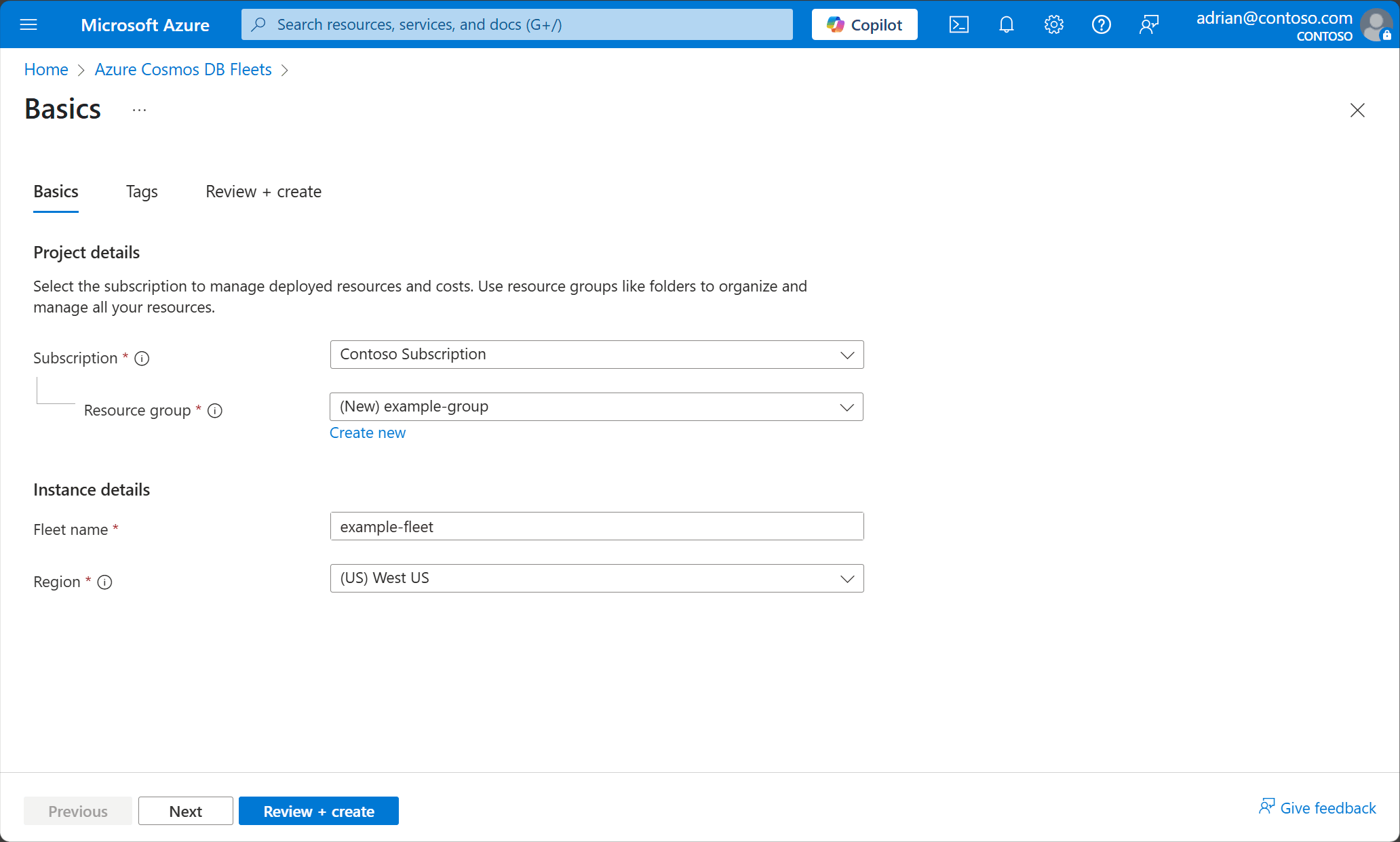
Task: Open the portal menu hamburger icon
Action: point(28,24)
